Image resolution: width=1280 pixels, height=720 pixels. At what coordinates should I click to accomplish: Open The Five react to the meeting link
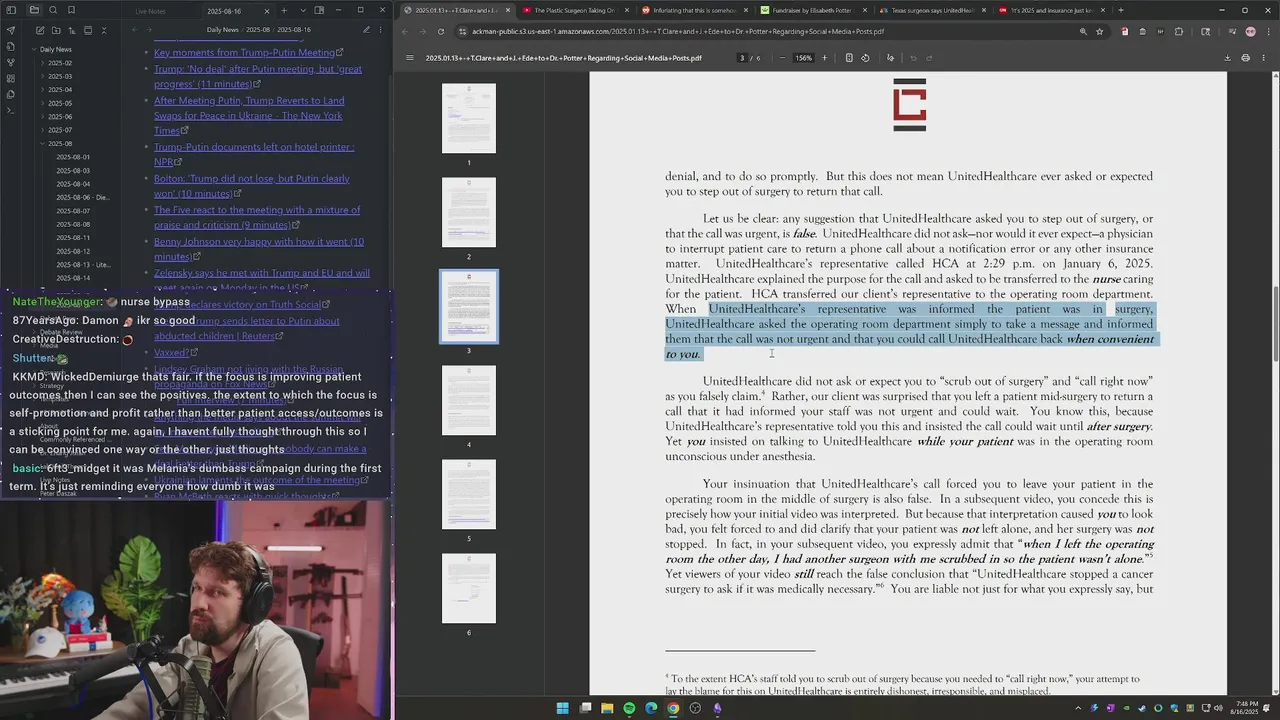click(x=257, y=217)
